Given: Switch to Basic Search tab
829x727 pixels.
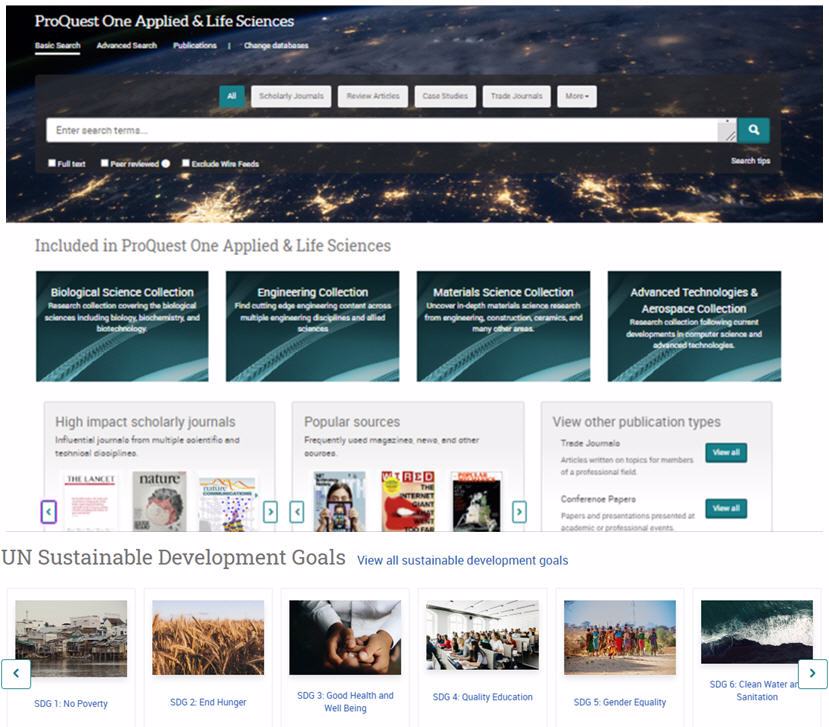Looking at the screenshot, I should coord(58,45).
